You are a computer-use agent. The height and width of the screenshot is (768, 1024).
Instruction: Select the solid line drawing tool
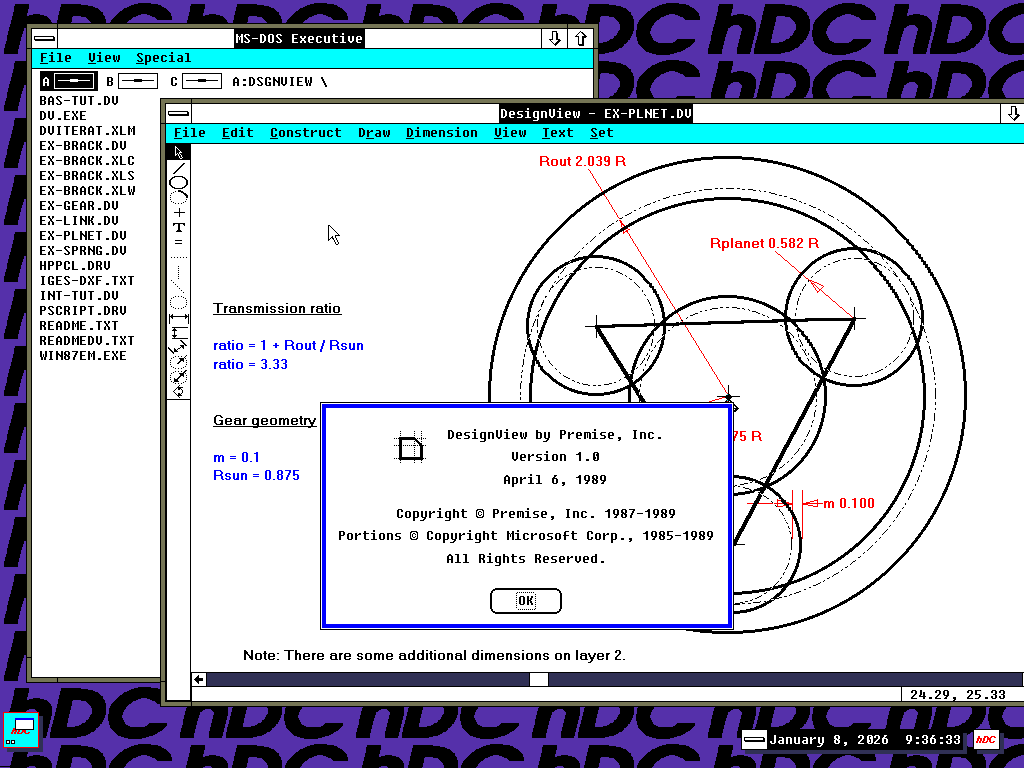point(179,167)
